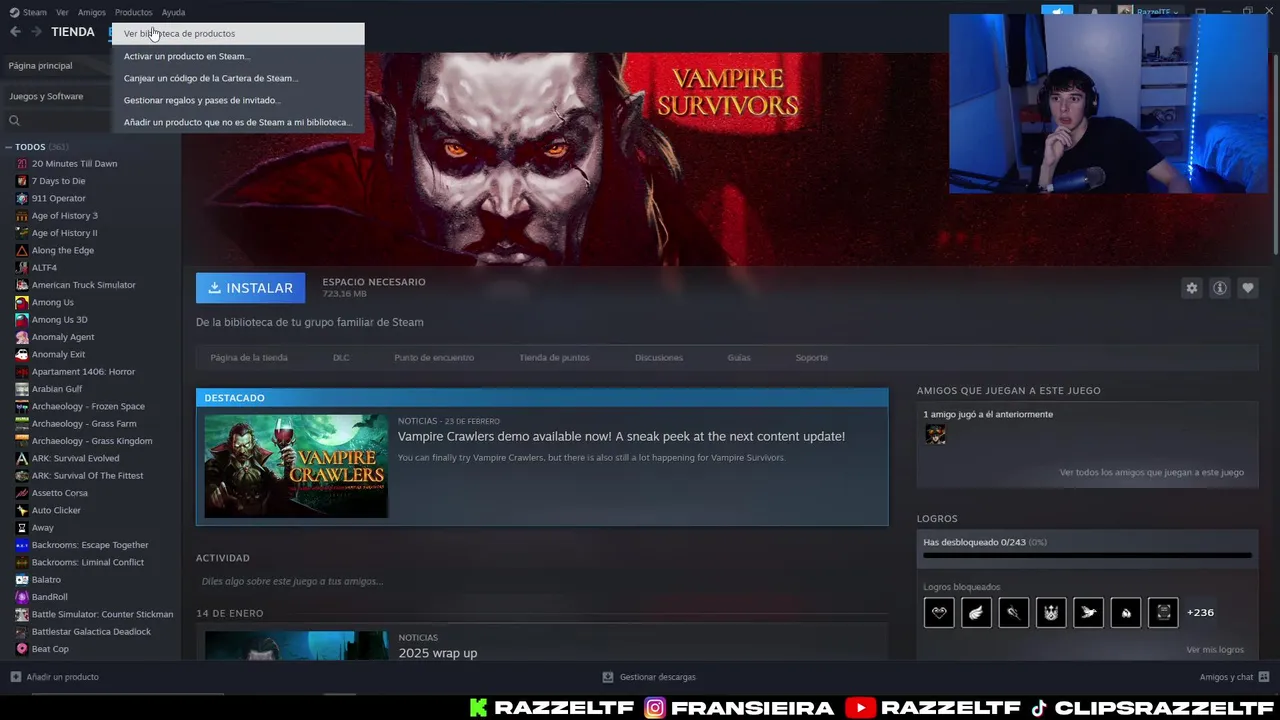This screenshot has width=1280, height=720.
Task: Choose Canjear un código de la Cartera
Action: (238, 78)
